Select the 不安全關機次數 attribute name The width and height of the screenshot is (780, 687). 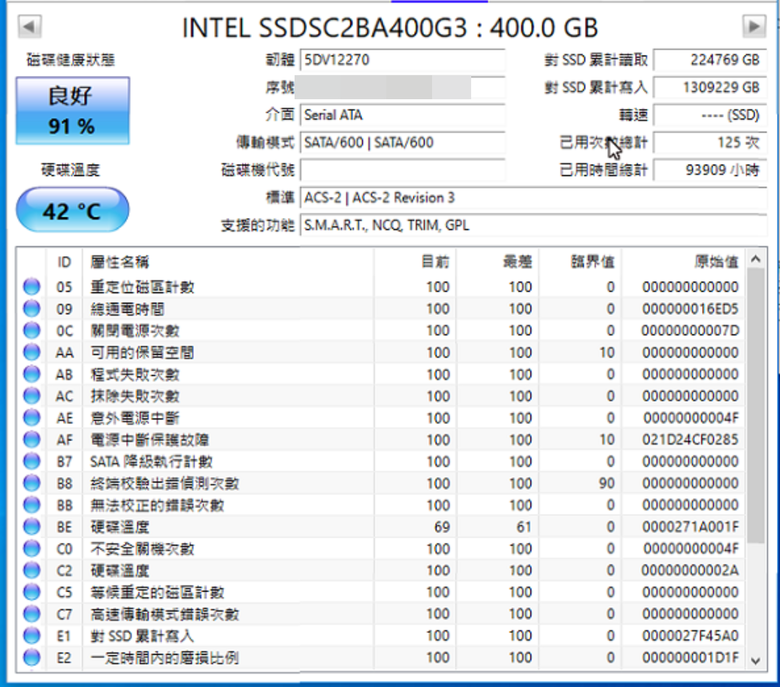[142, 549]
